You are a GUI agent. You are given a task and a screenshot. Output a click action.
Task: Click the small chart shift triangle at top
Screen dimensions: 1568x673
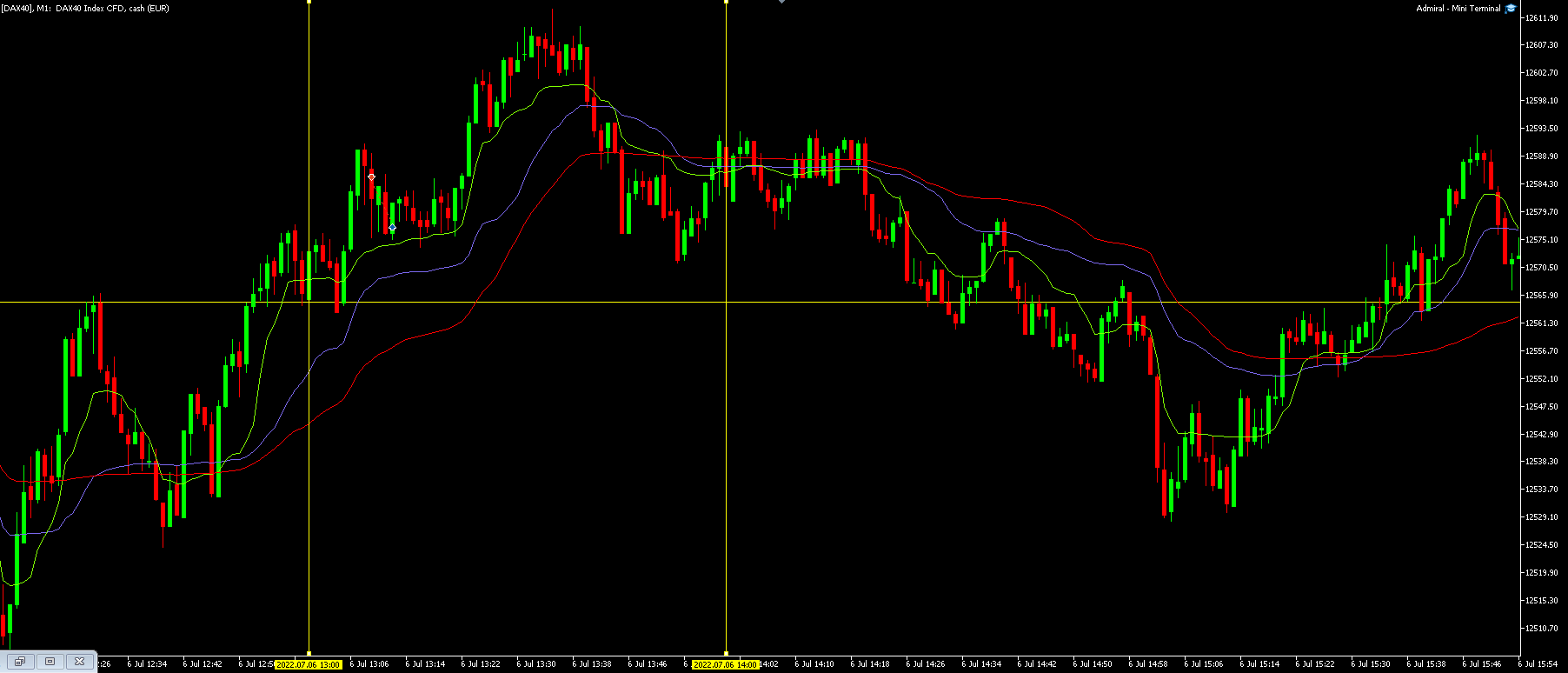[781, 2]
